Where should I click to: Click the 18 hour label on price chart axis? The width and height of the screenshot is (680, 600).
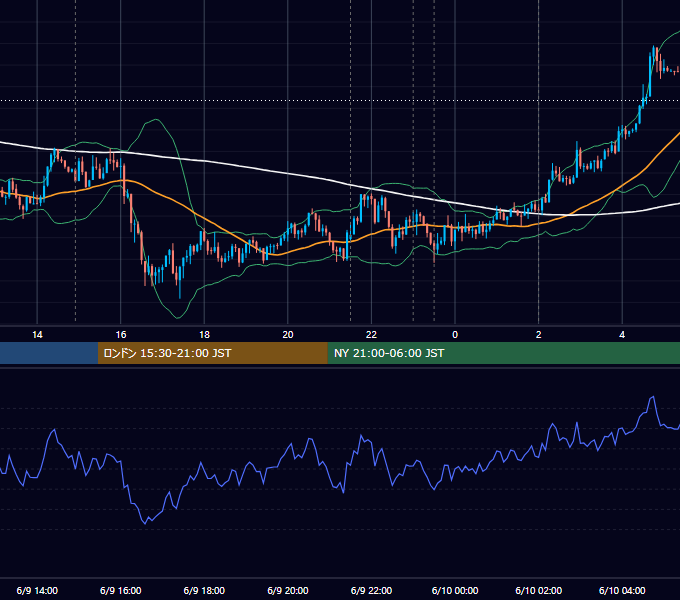click(204, 335)
